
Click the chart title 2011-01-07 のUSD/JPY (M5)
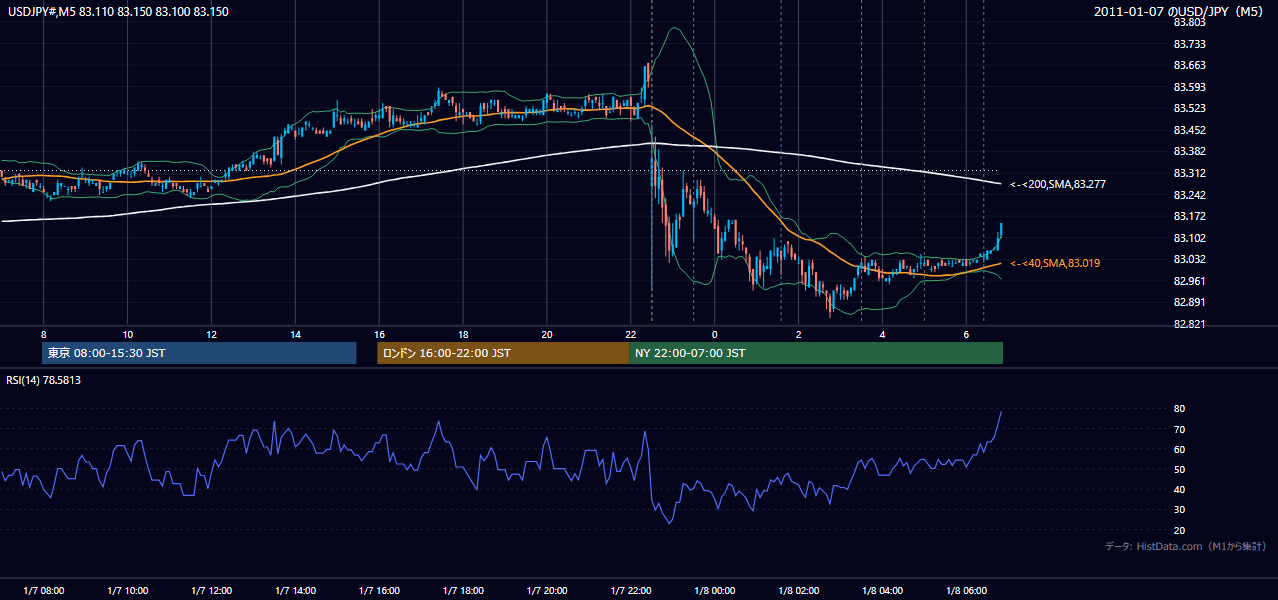[1179, 11]
